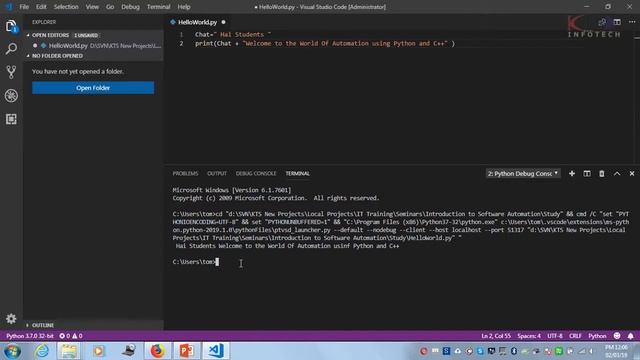Screen dimensions: 640x360
Task: Open the View menu
Action: (x=92, y=7)
